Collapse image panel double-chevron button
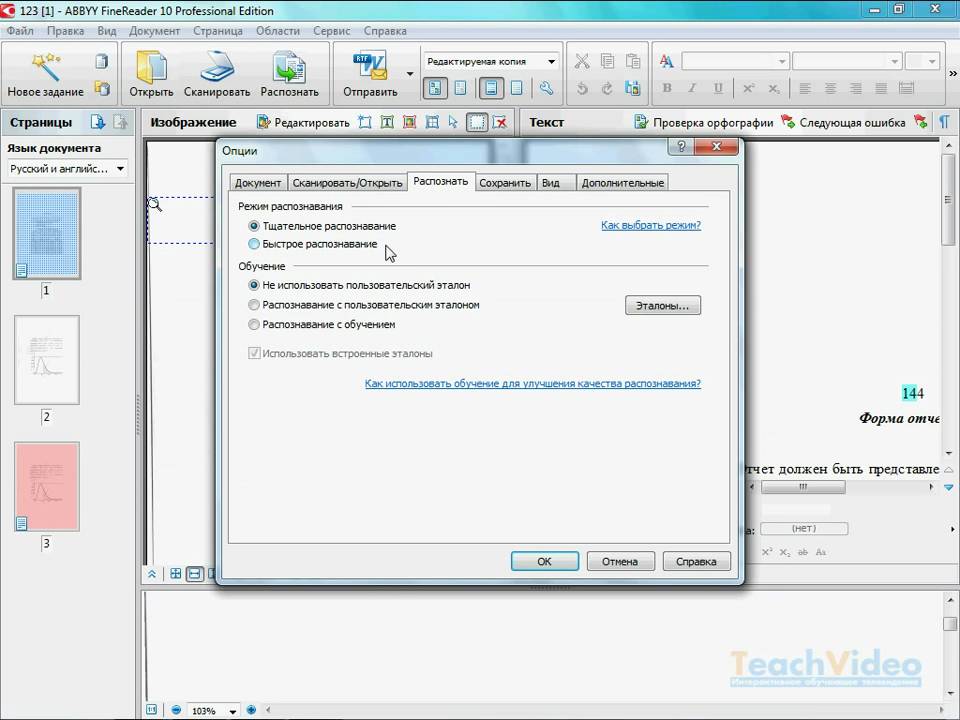This screenshot has height=720, width=960. coord(152,574)
